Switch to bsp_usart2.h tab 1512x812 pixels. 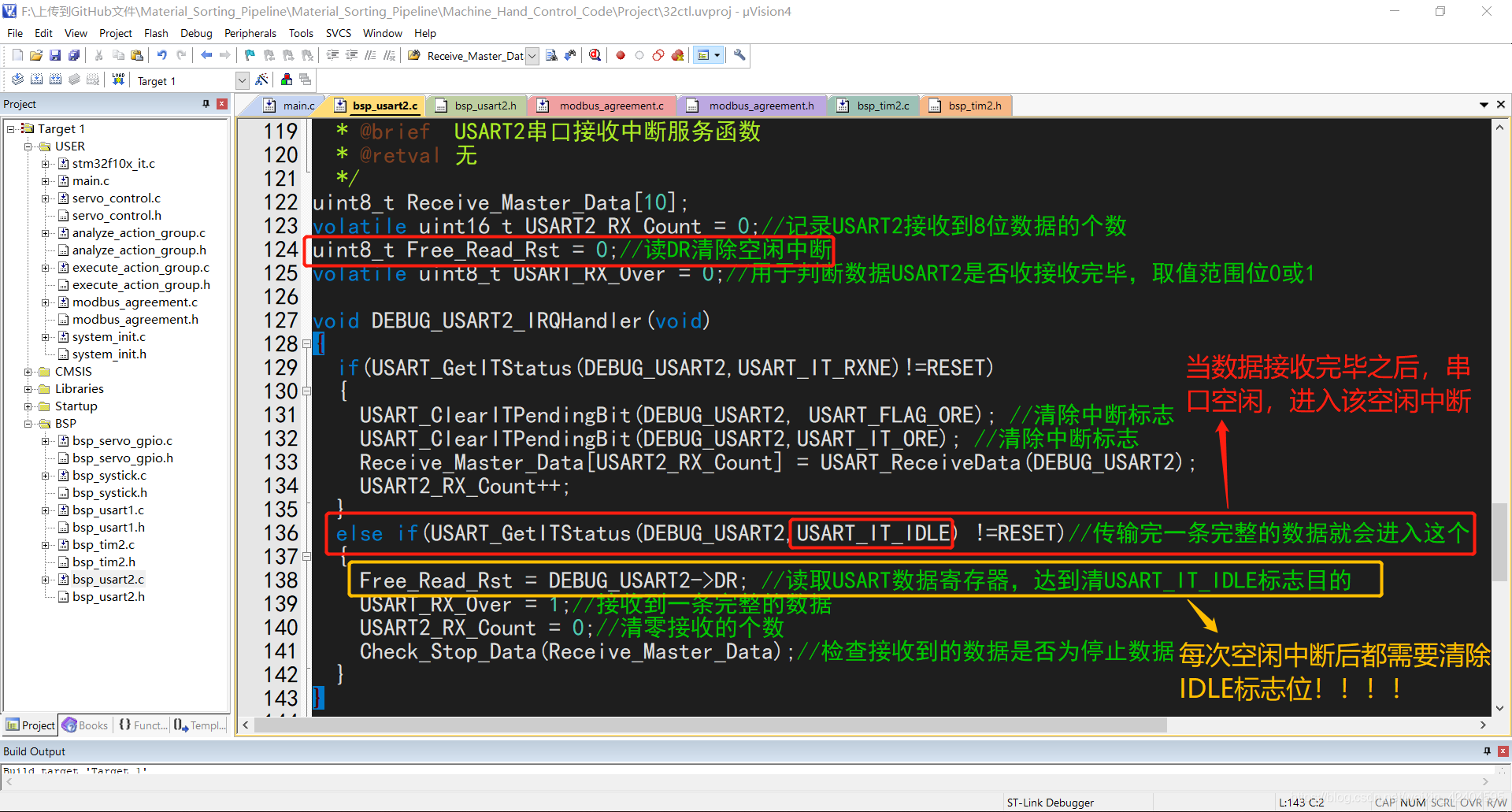coord(476,106)
